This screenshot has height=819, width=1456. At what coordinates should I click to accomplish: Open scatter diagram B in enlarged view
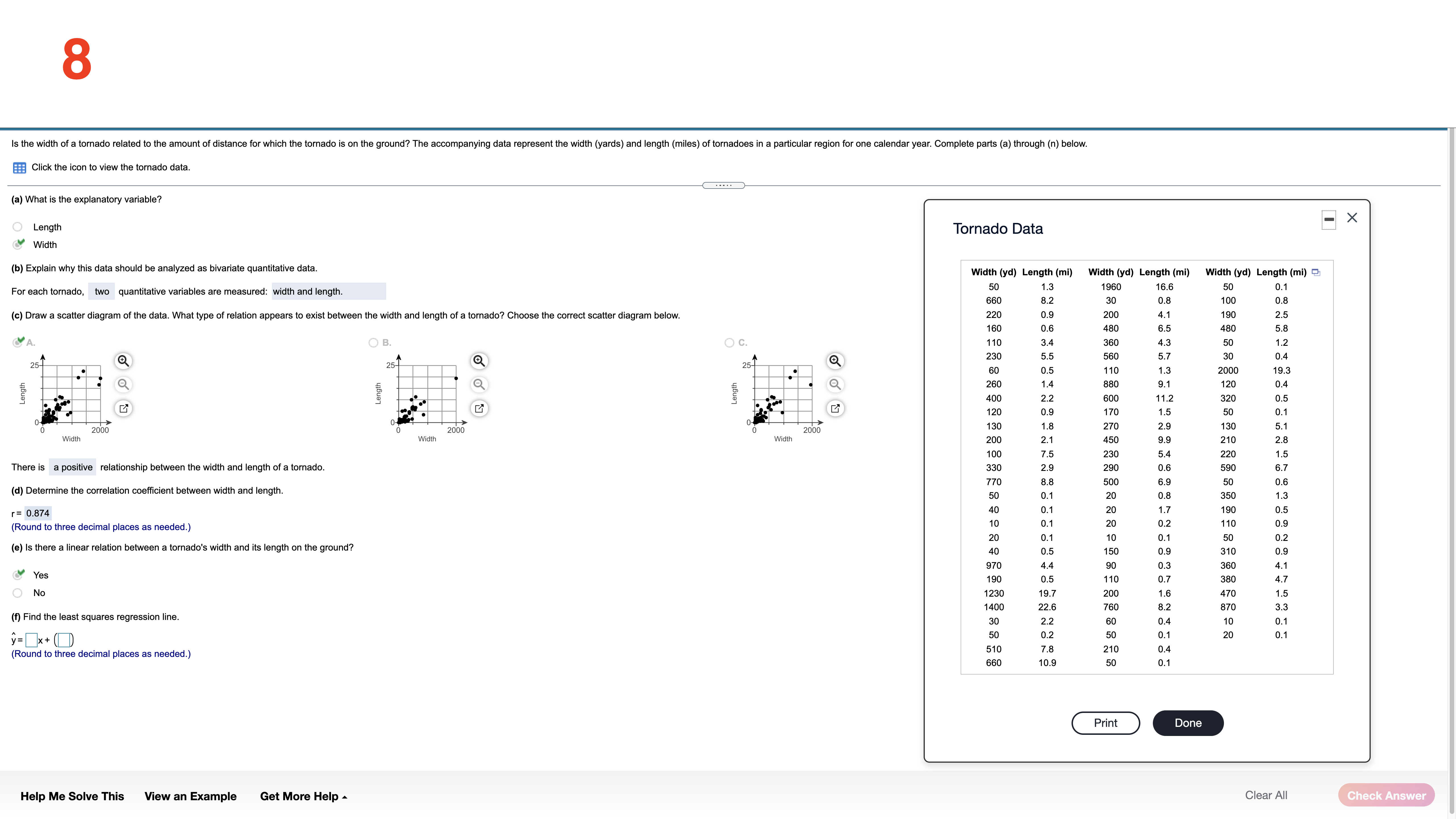tap(479, 408)
